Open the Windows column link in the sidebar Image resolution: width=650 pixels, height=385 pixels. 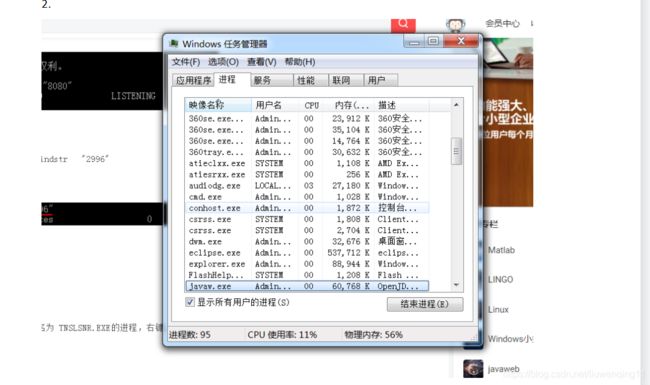pos(510,339)
